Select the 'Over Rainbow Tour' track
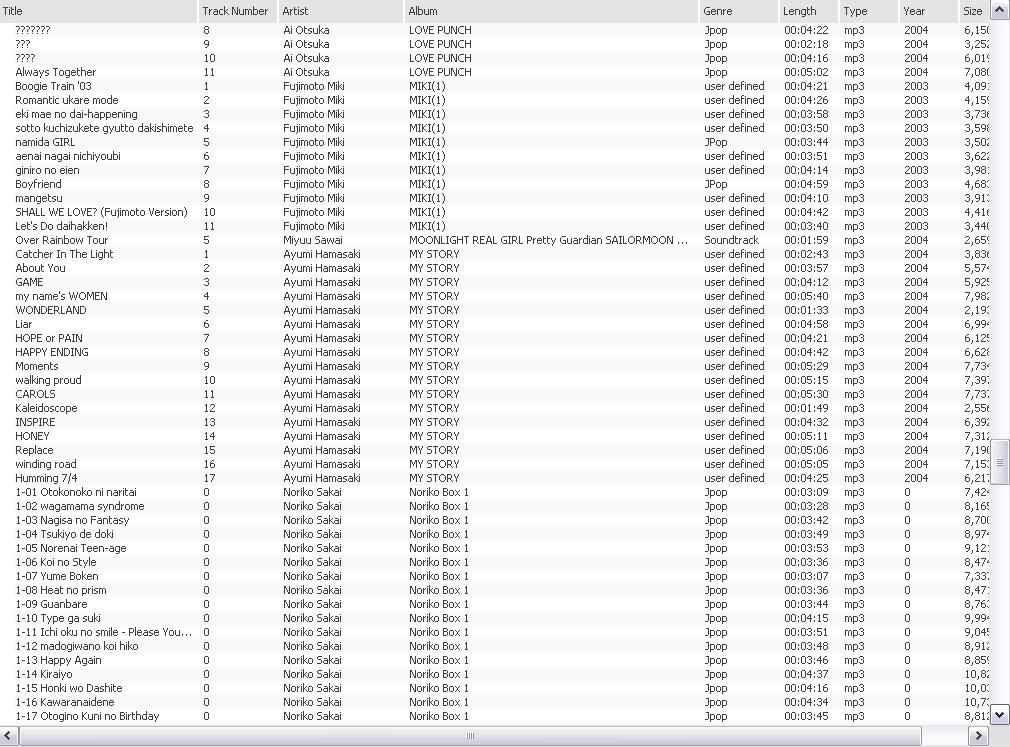The width and height of the screenshot is (1010, 747). coord(495,240)
